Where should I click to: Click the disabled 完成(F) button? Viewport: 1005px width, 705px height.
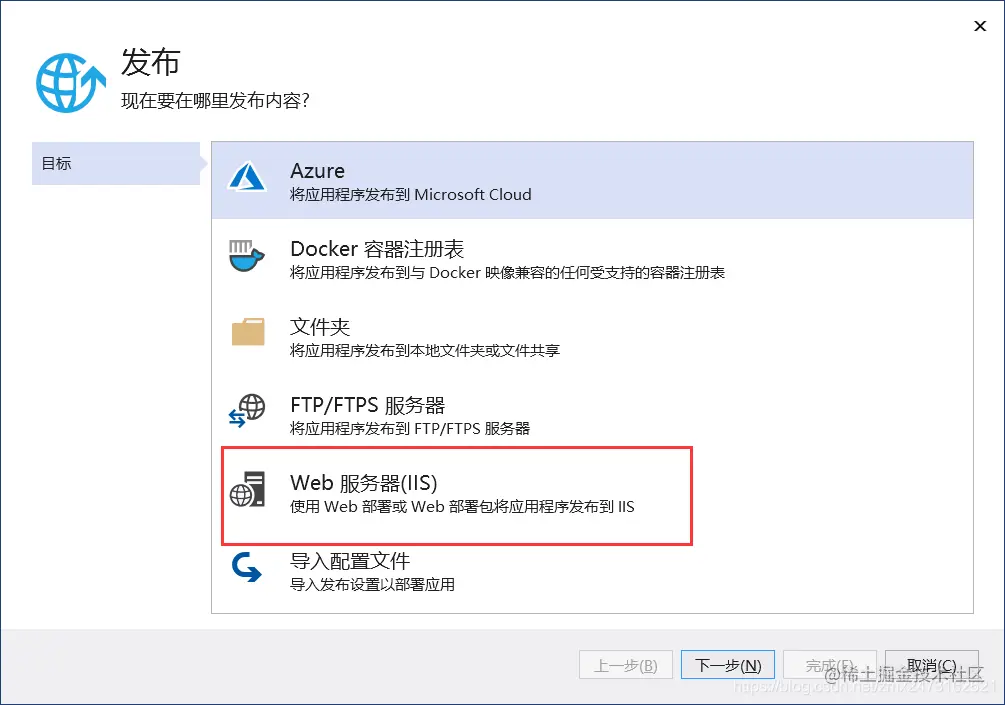[830, 664]
